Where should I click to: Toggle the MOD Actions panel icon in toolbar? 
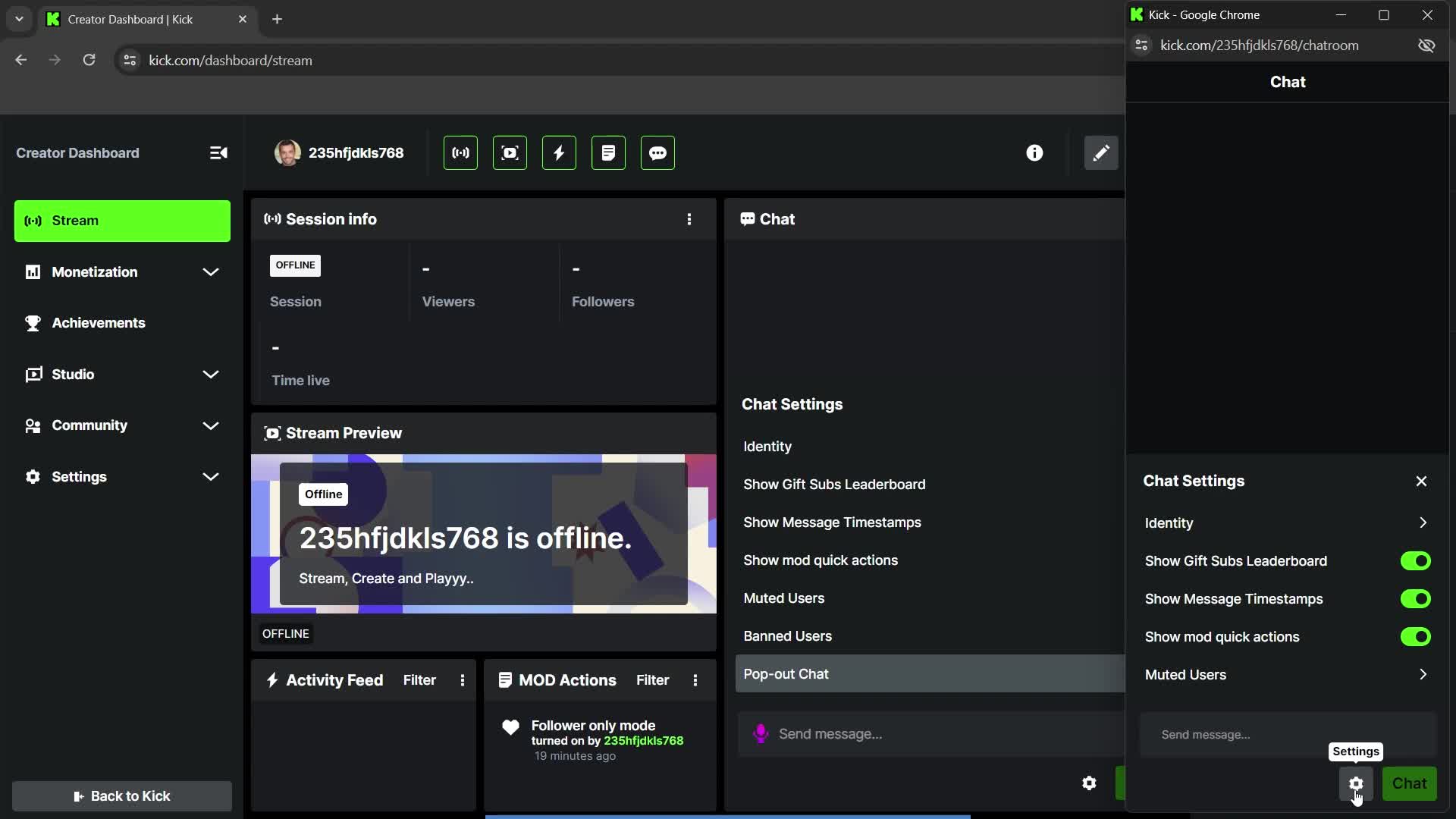tap(608, 153)
